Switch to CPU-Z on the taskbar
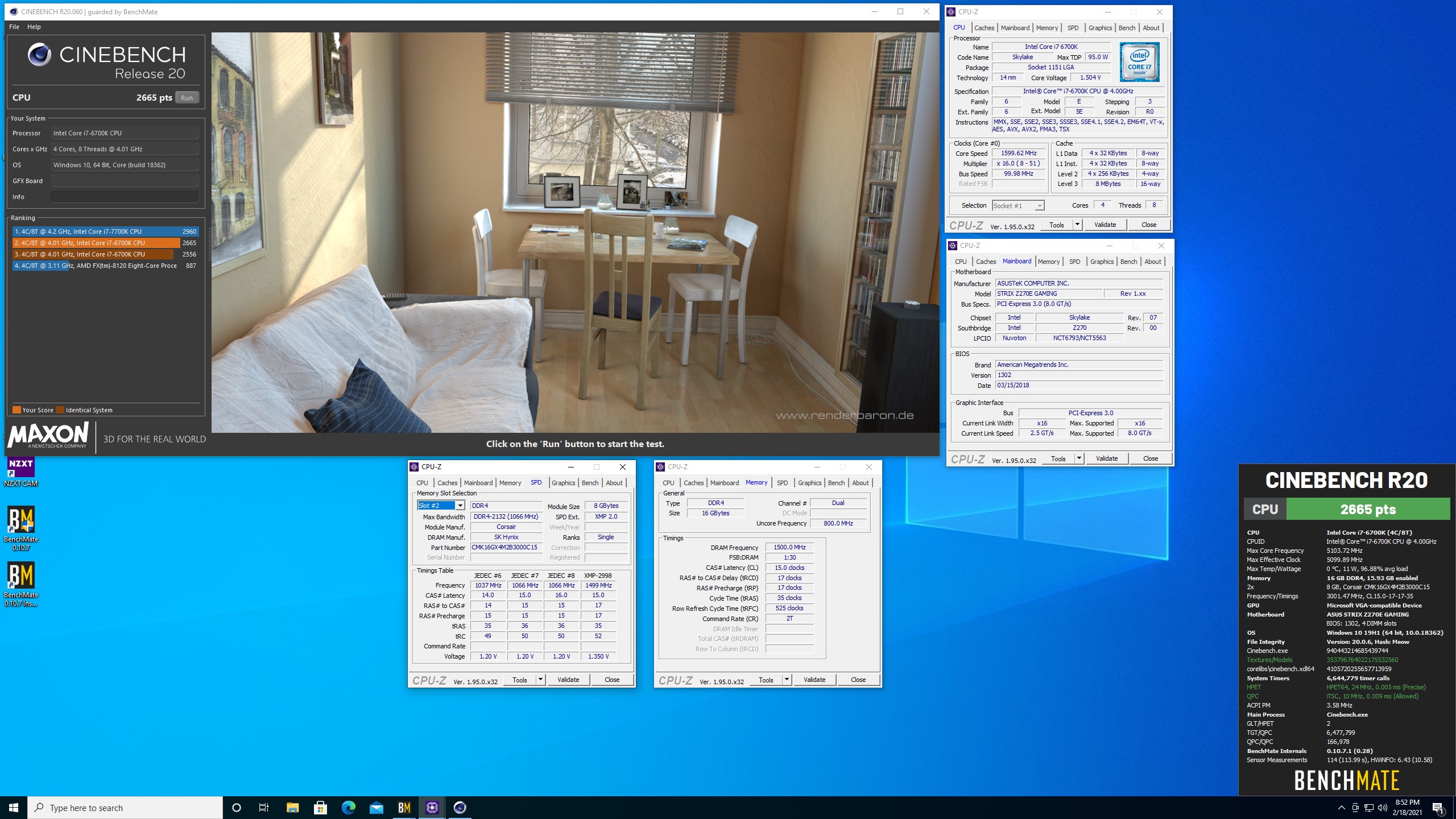Screen dimensions: 1456x819 (x=432, y=808)
